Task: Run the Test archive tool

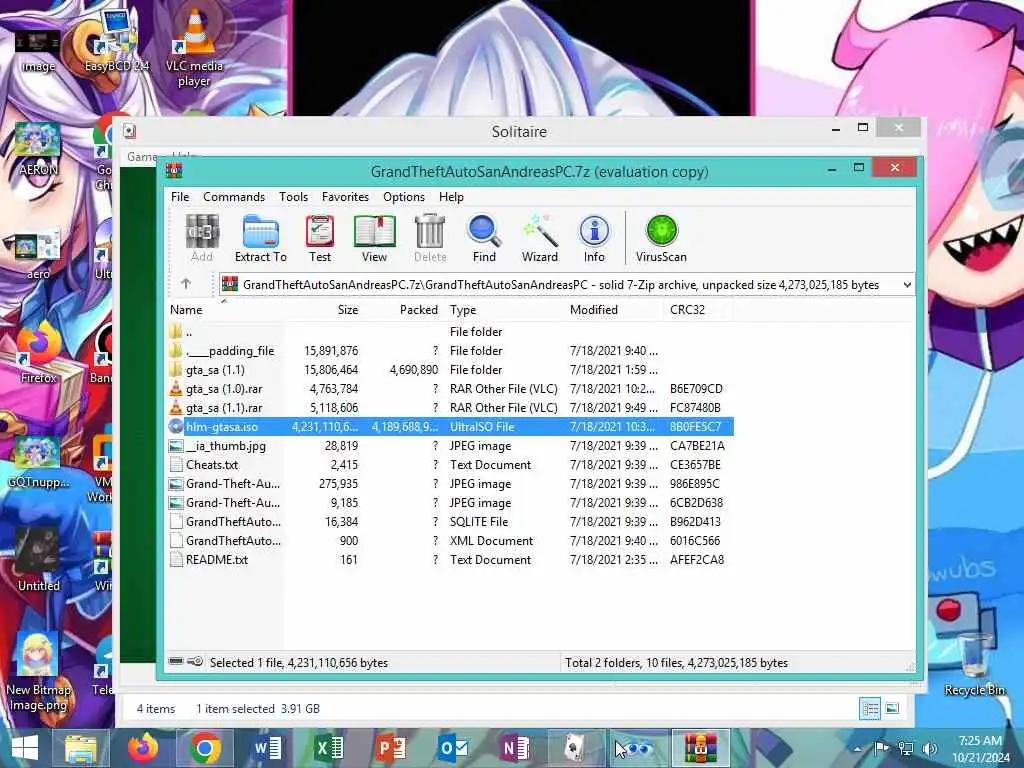Action: point(320,238)
